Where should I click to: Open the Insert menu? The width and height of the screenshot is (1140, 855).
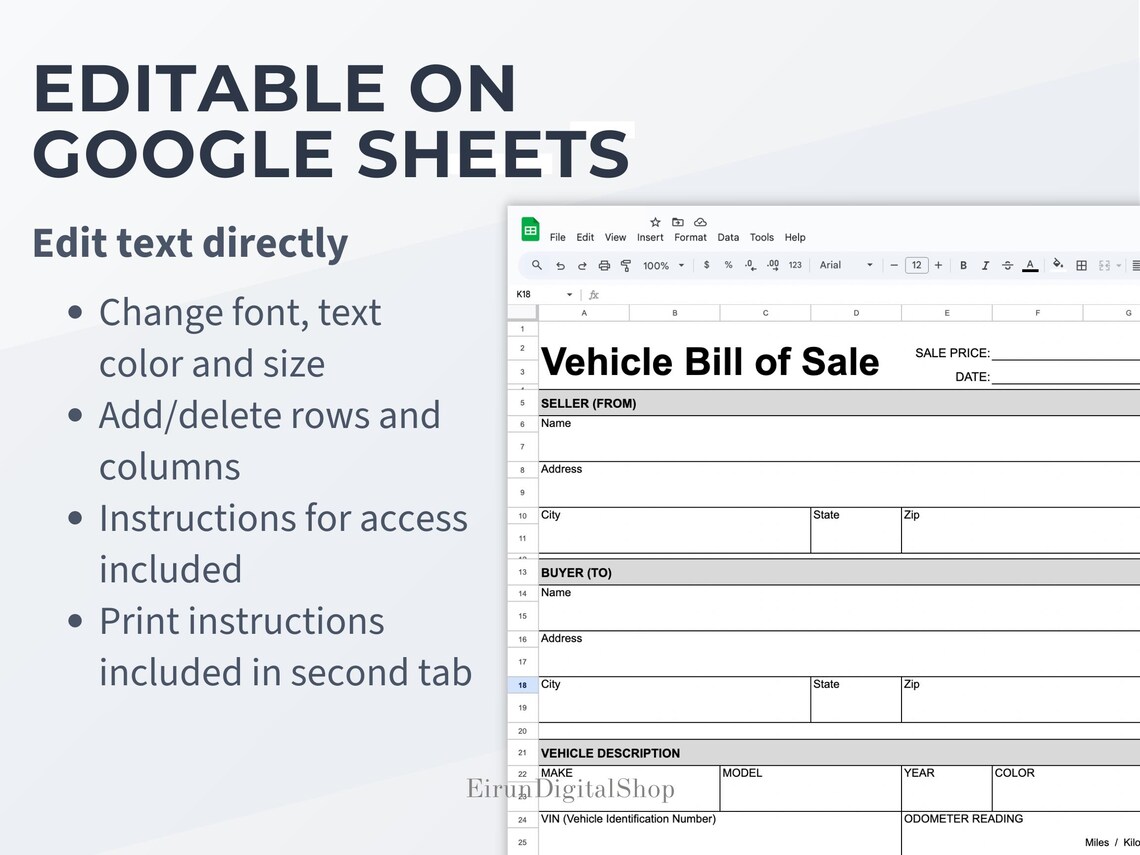650,238
